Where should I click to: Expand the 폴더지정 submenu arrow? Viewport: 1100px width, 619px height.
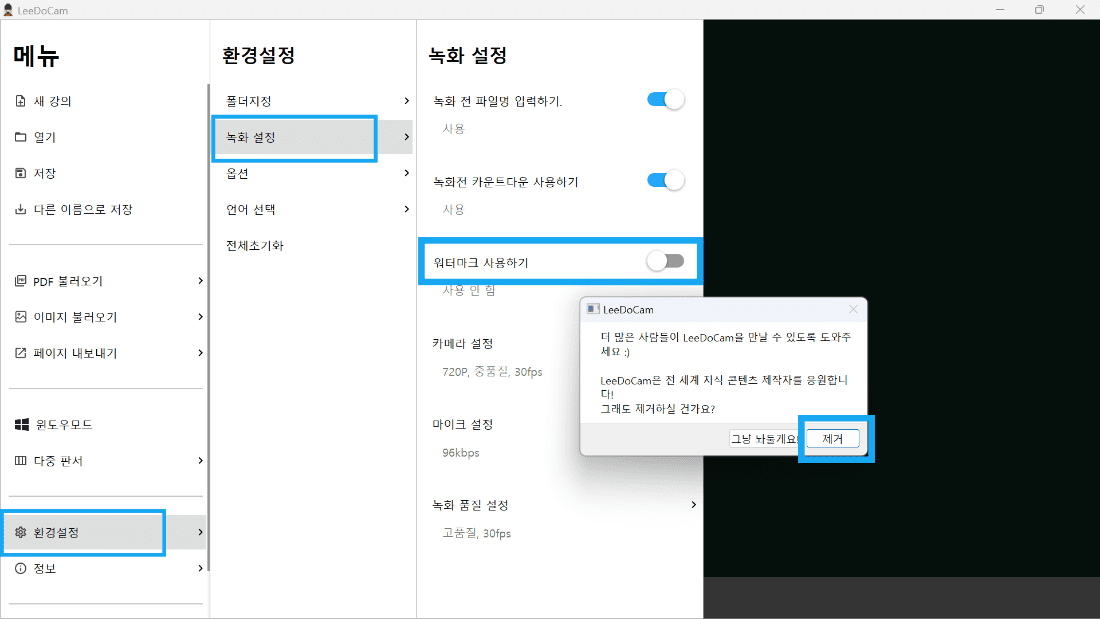pyautogui.click(x=406, y=101)
